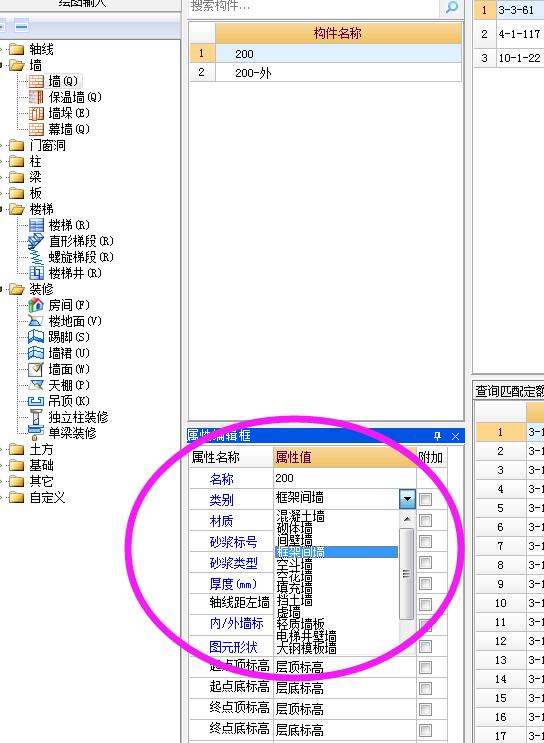Select the 墙垛(E) icon

pyautogui.click(x=36, y=113)
